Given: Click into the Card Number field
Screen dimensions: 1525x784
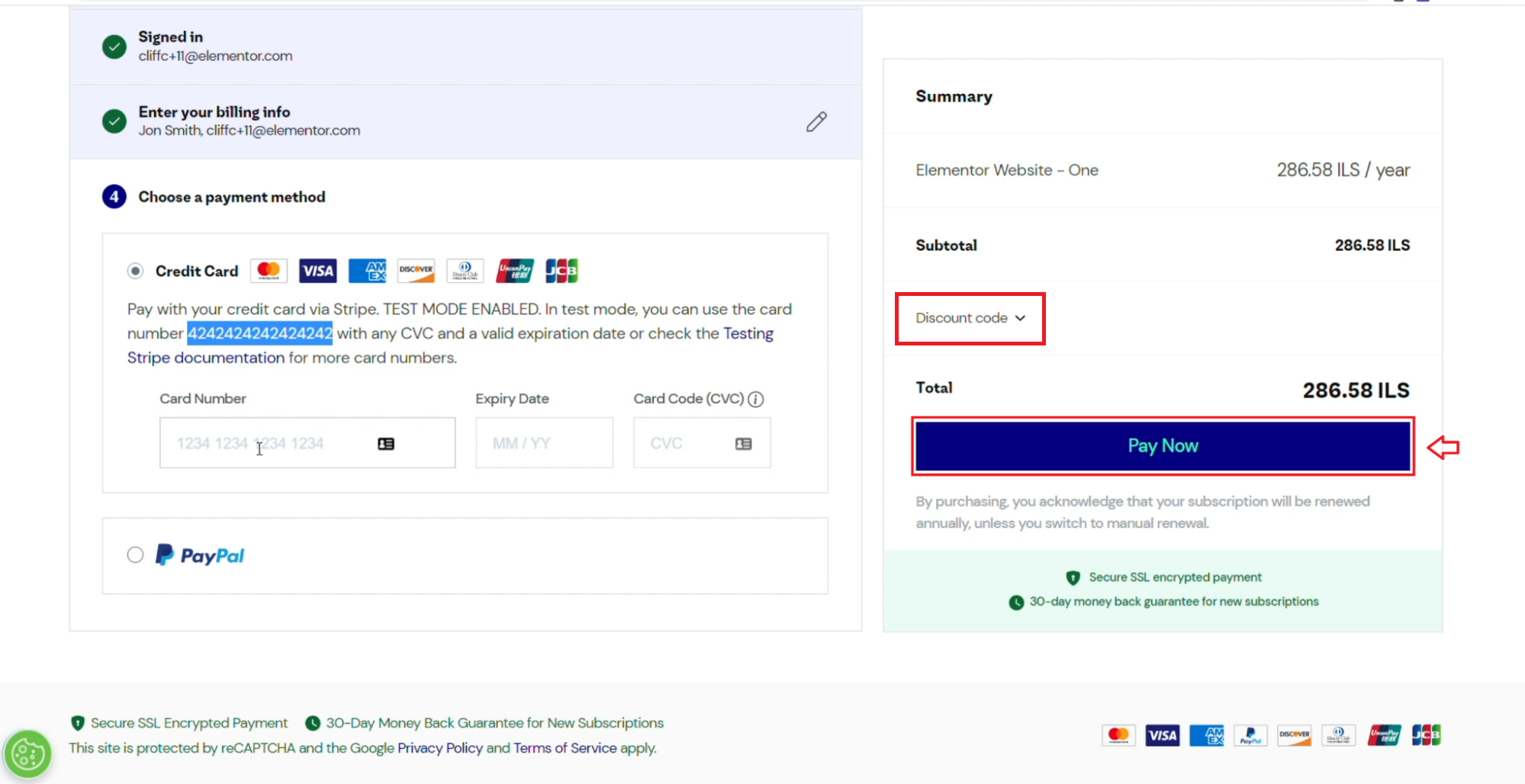Looking at the screenshot, I should tap(275, 443).
